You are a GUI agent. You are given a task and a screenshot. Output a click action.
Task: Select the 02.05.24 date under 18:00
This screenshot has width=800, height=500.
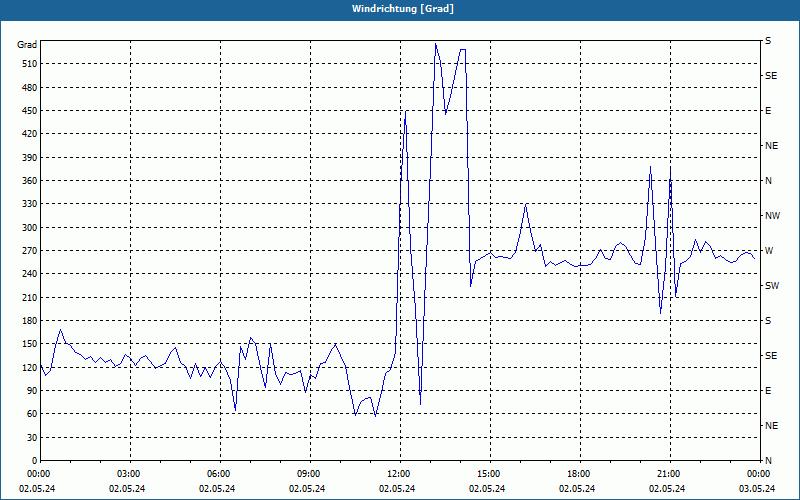point(577,489)
